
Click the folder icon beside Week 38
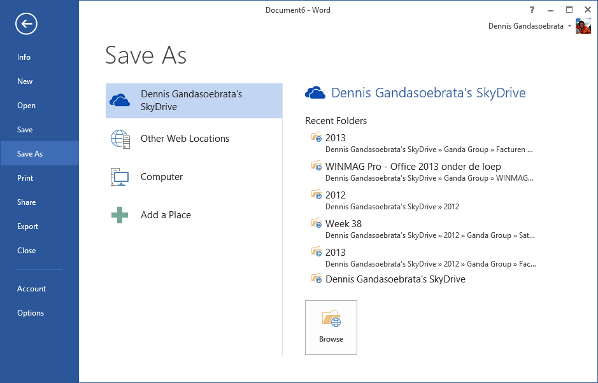point(316,223)
